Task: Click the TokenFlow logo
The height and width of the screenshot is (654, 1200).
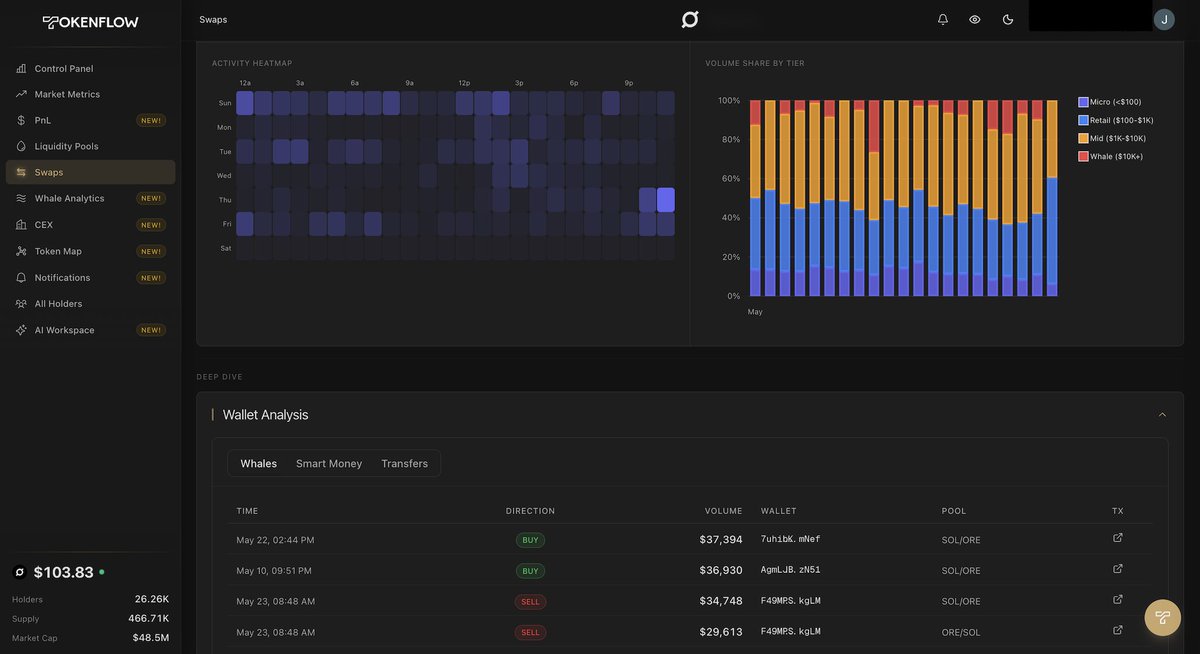Action: (90, 22)
